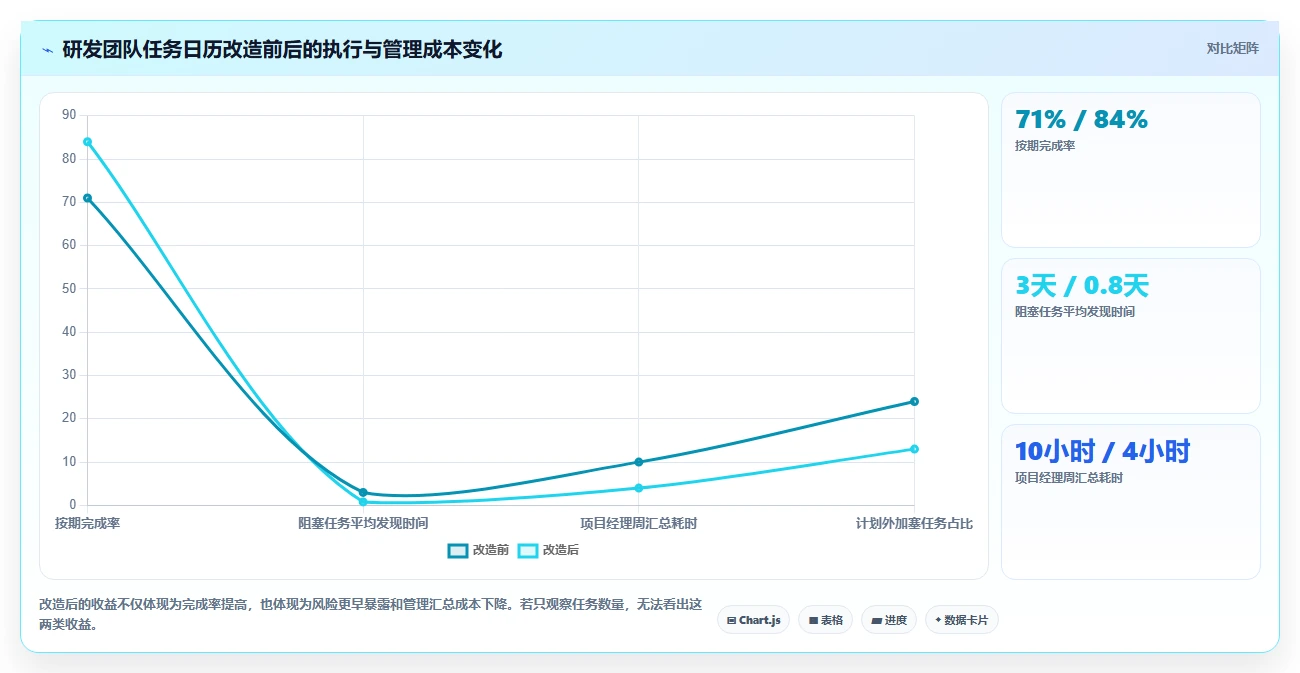This screenshot has width=1300, height=673.
Task: Click the summary paragraph starting 改造后的收益
Action: click(x=370, y=615)
